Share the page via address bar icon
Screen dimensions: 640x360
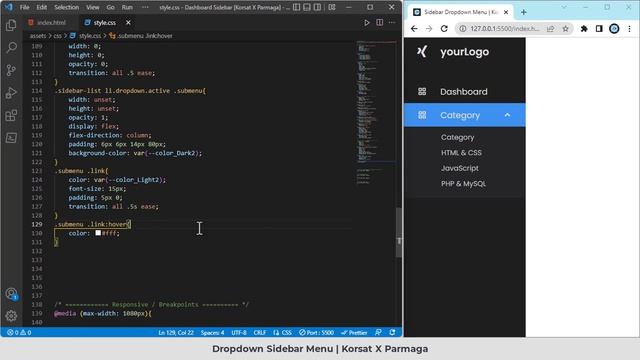(x=551, y=29)
